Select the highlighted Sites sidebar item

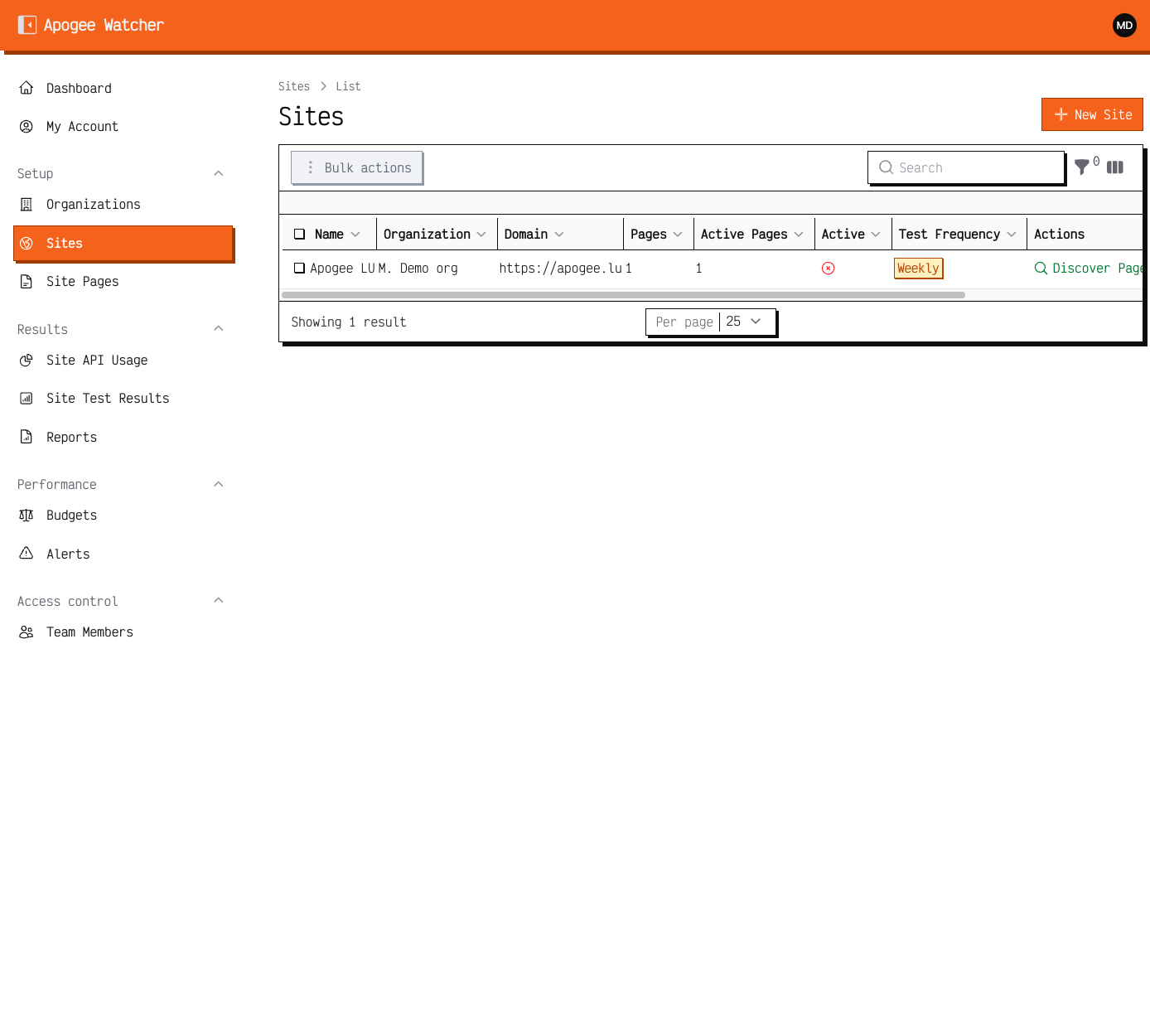(x=123, y=244)
